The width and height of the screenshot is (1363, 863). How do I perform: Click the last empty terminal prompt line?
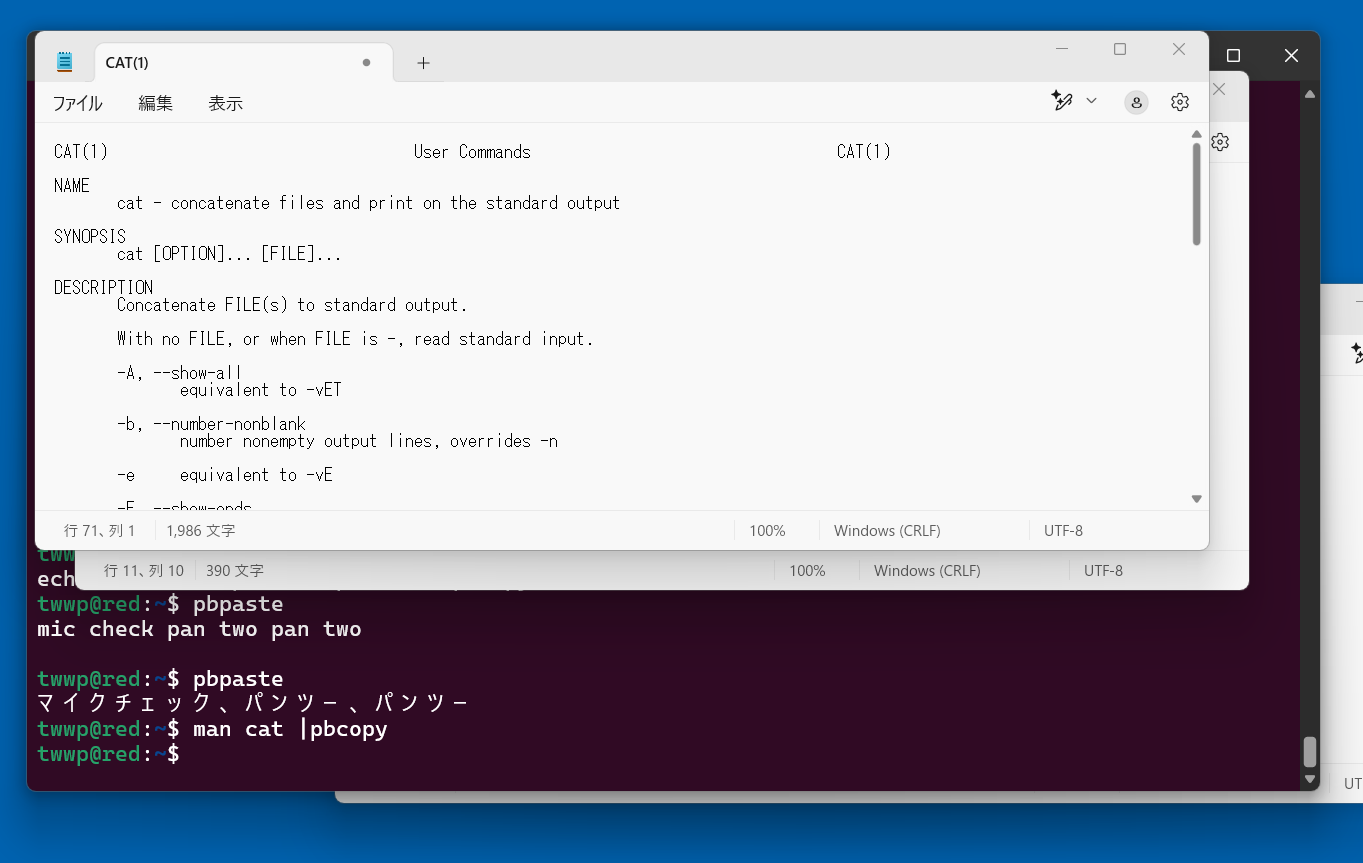(108, 754)
